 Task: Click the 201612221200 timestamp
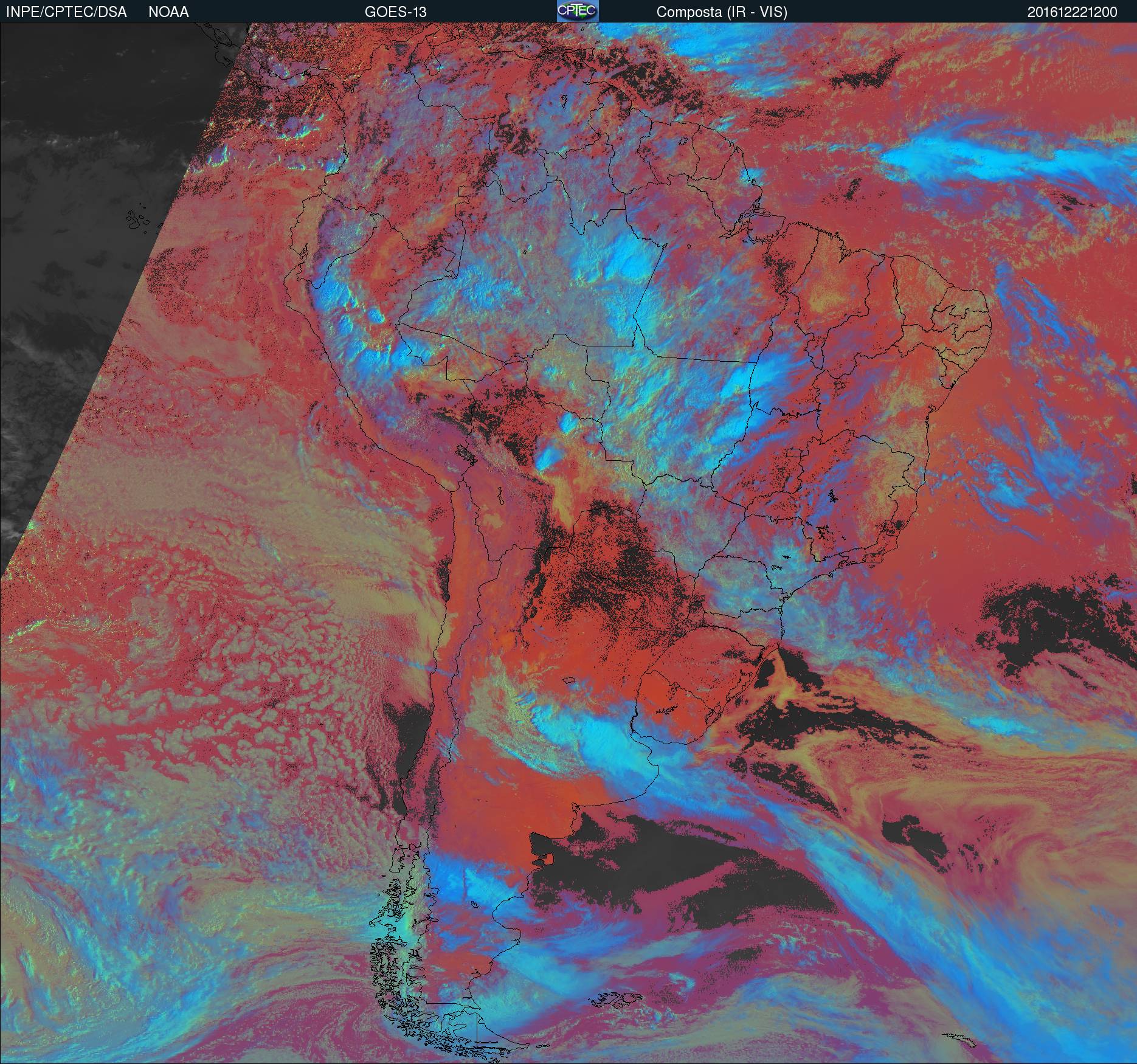1072,12
